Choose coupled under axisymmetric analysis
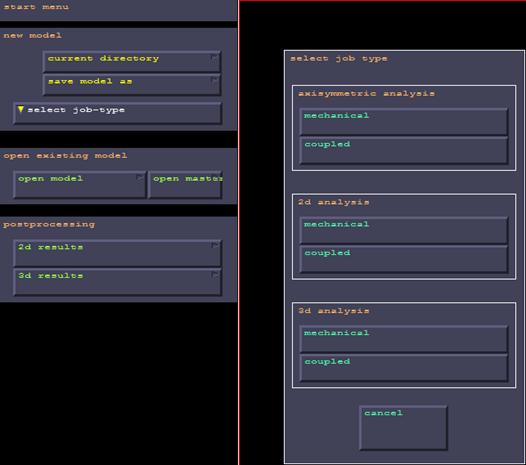This screenshot has height=465, width=526. 404,151
